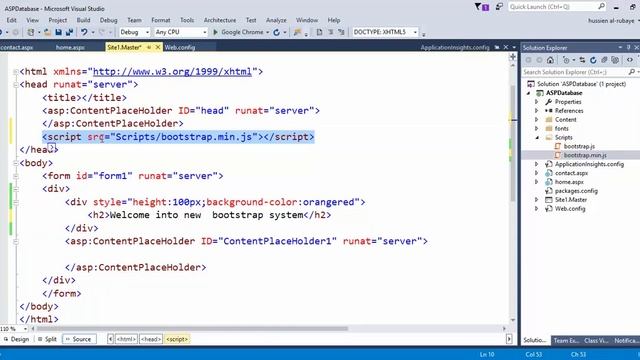The height and width of the screenshot is (360, 640).
Task: Expand the Properties node
Action: pyautogui.click(x=537, y=102)
